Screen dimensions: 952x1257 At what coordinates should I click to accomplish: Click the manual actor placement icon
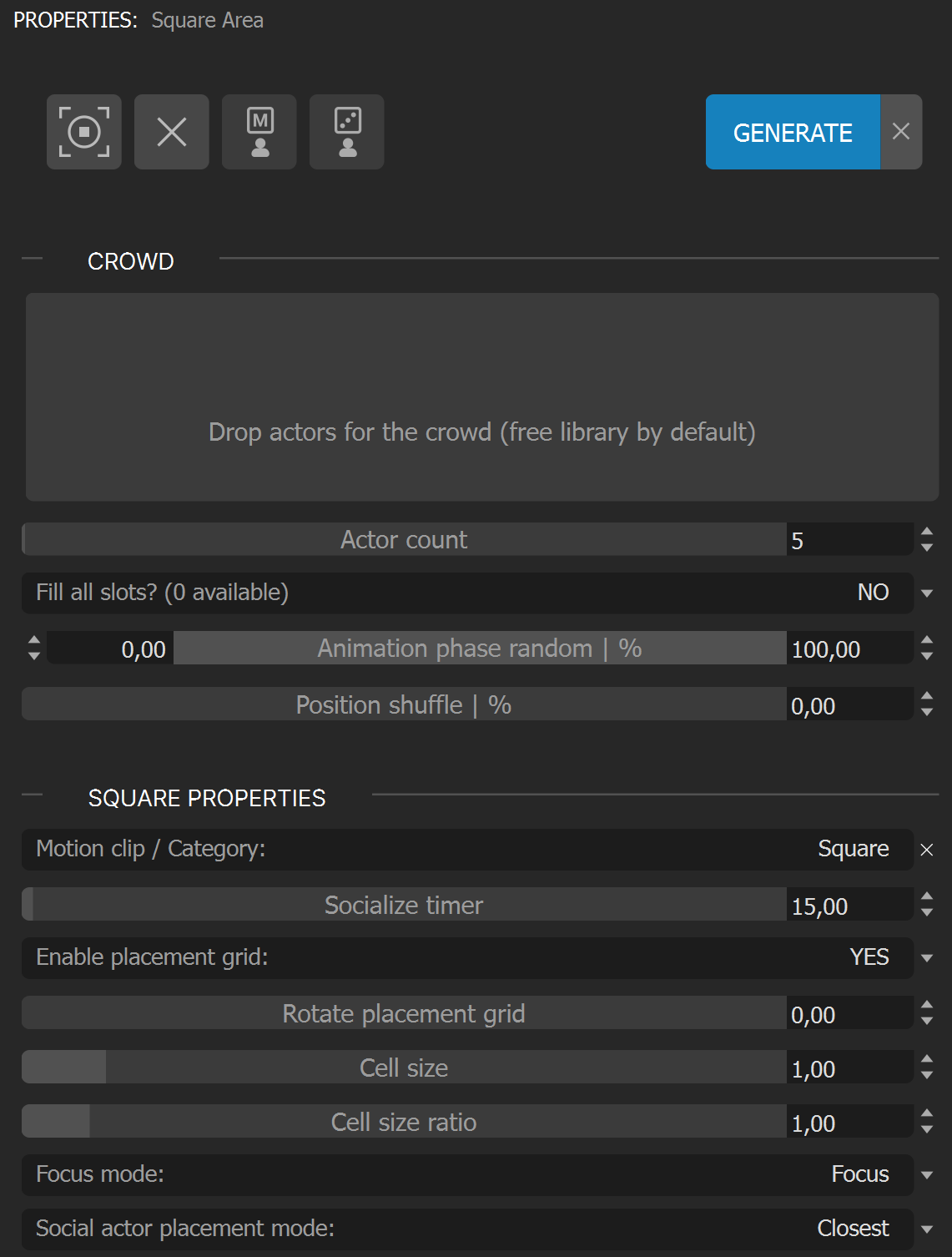pos(259,132)
